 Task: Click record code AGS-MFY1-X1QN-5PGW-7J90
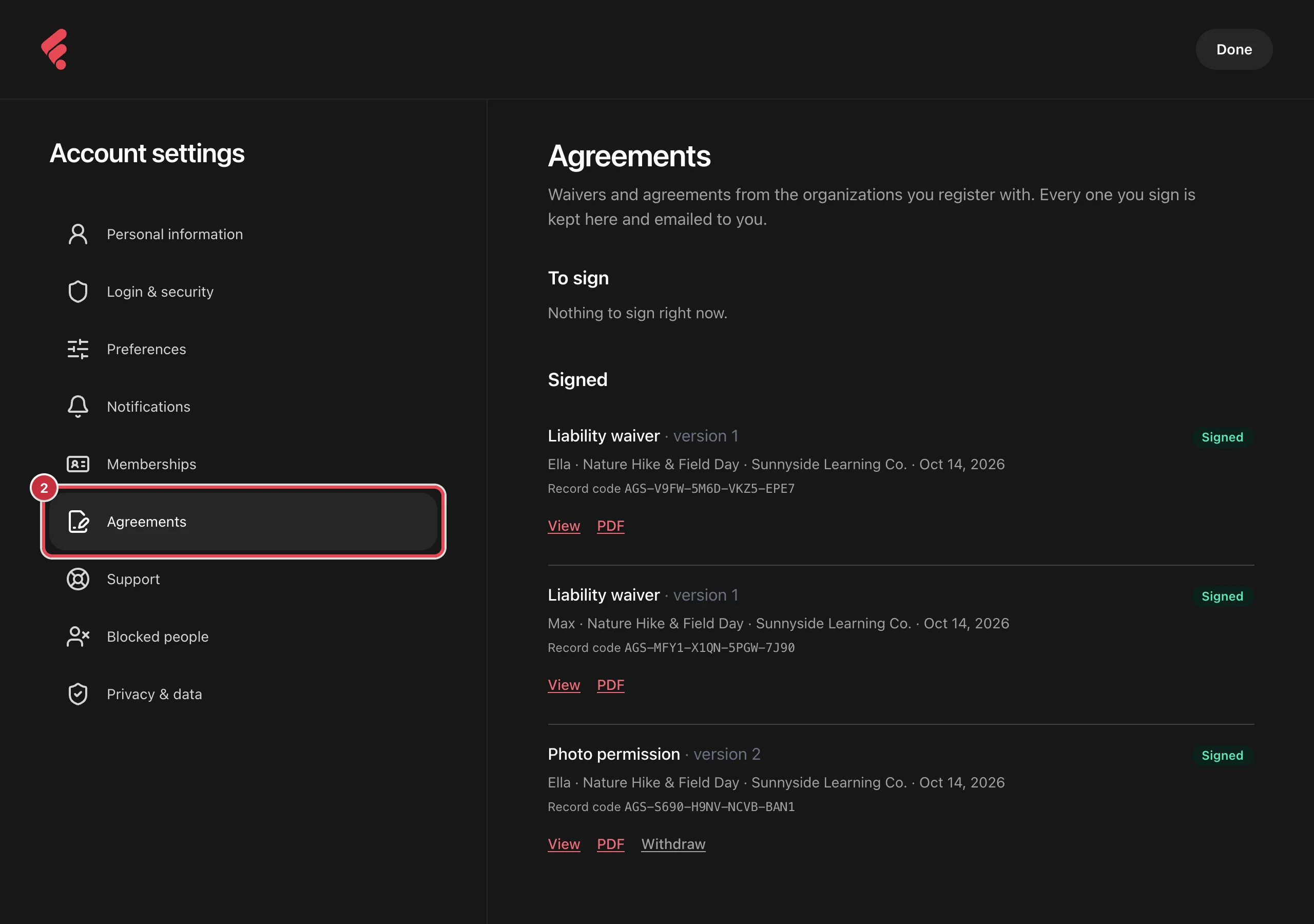[x=709, y=648]
